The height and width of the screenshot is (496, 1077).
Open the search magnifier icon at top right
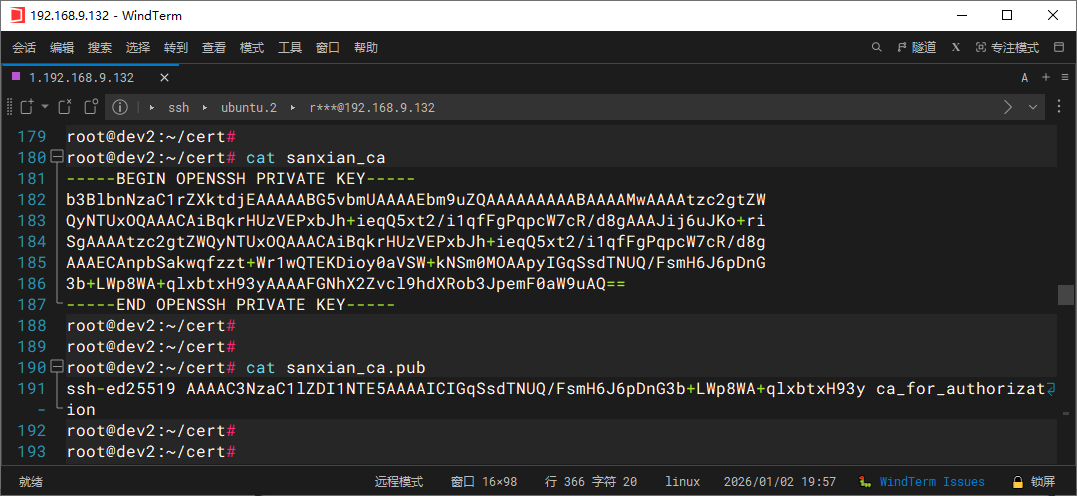[877, 47]
